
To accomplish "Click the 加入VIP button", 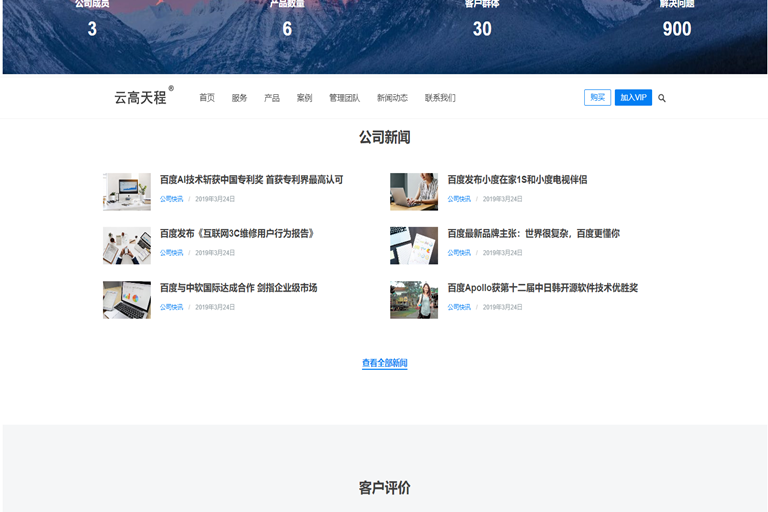I will click(x=633, y=98).
